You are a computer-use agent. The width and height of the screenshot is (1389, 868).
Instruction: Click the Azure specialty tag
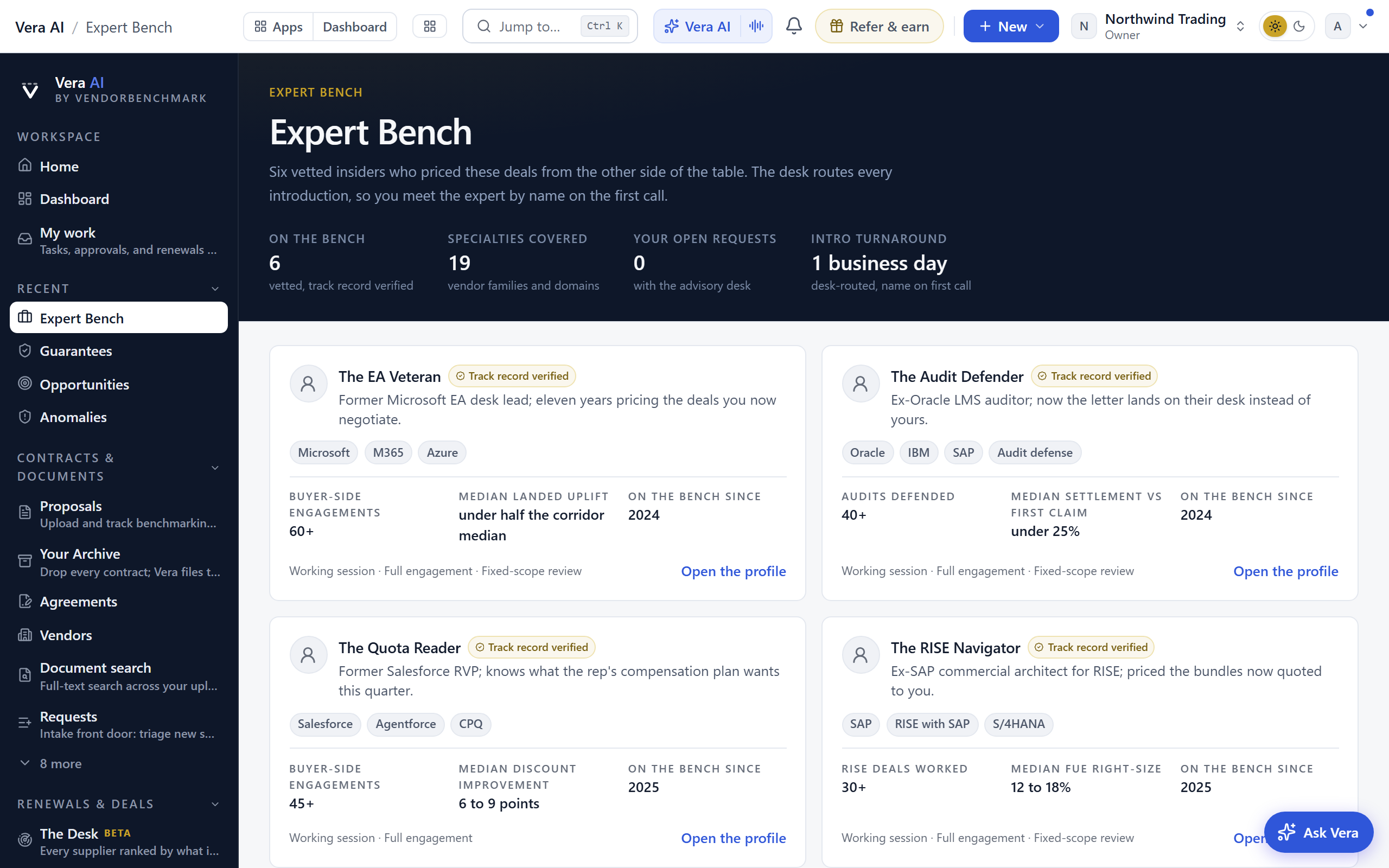[x=442, y=452]
